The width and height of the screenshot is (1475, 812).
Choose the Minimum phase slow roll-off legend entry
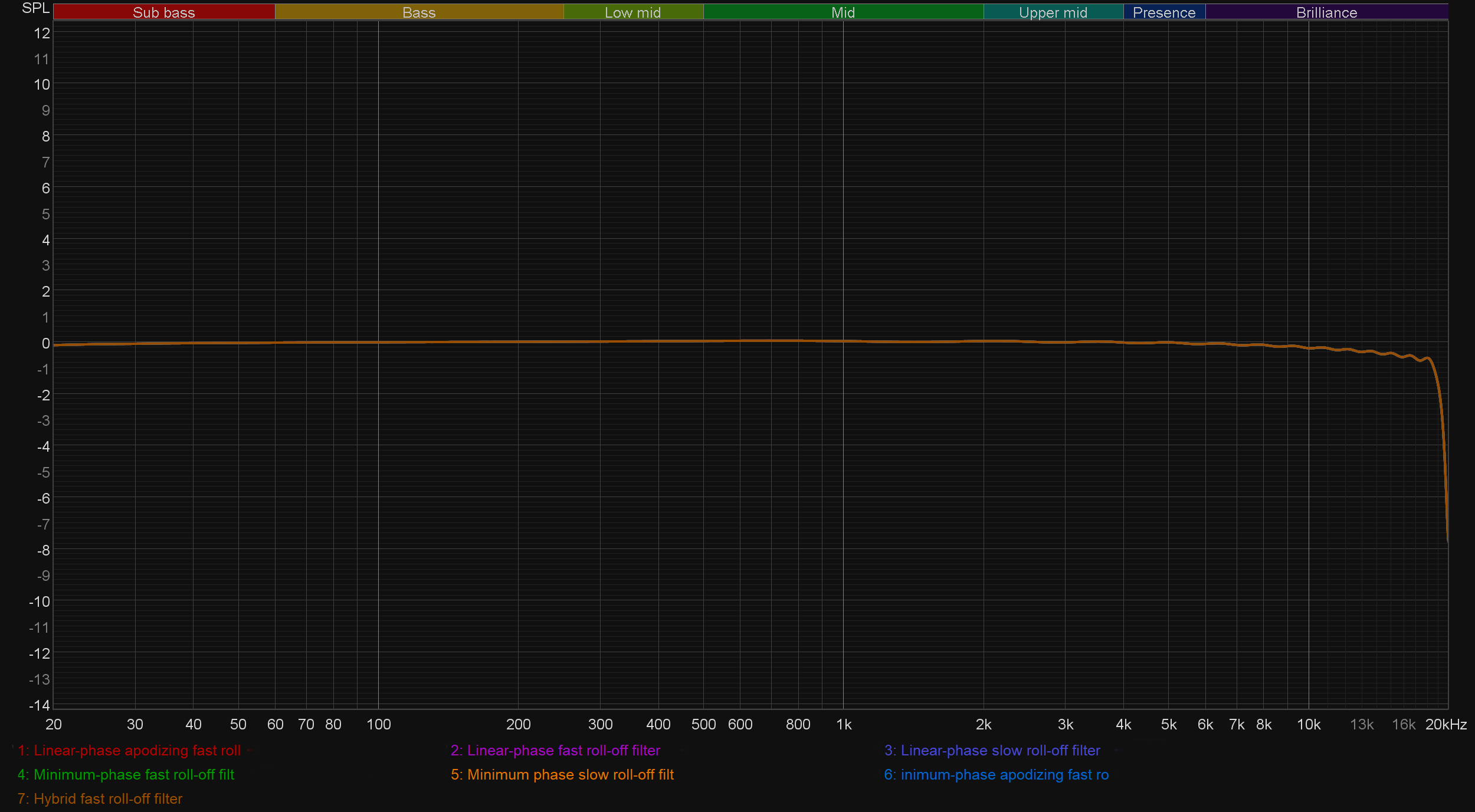point(562,775)
